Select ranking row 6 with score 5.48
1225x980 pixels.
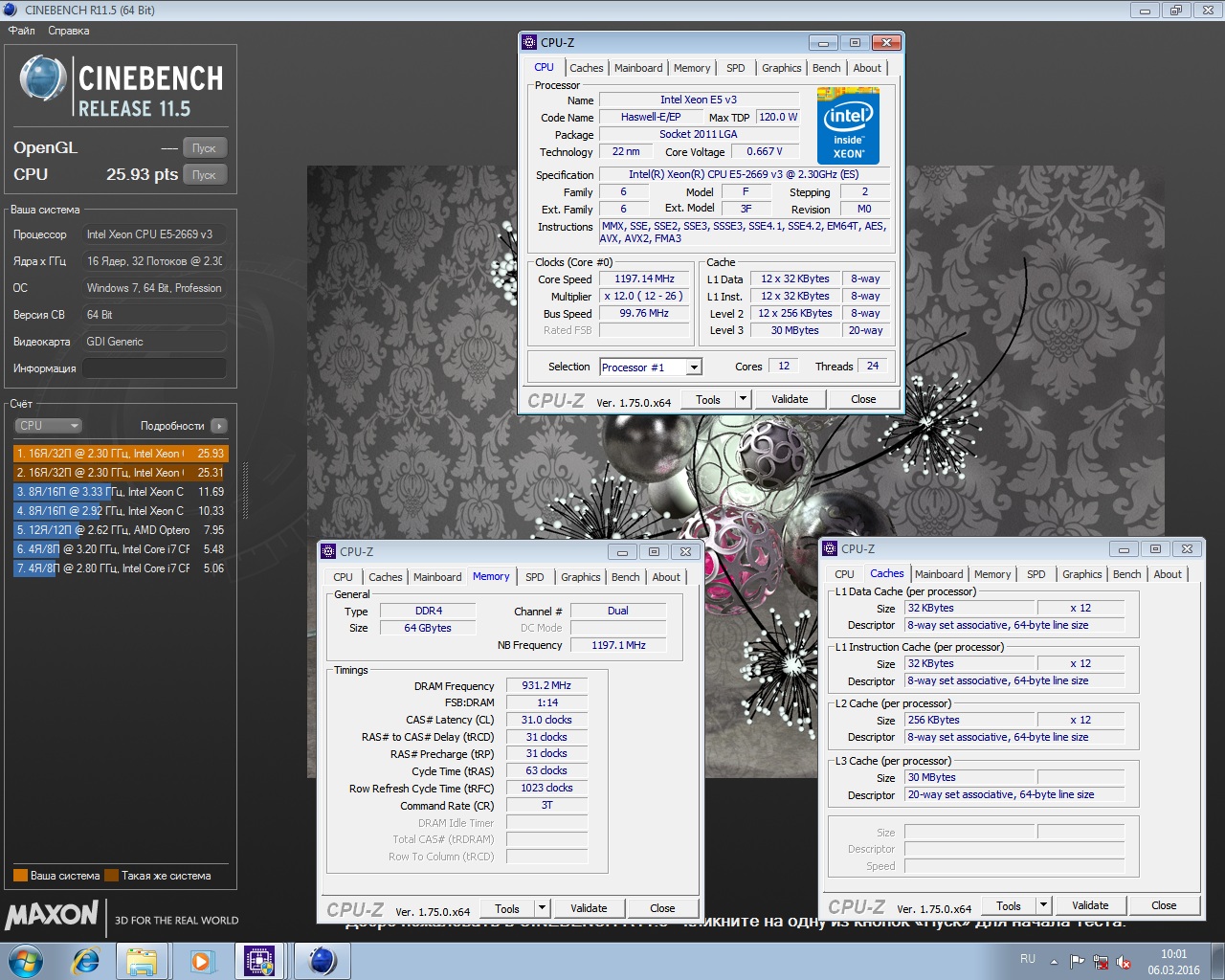click(x=121, y=549)
